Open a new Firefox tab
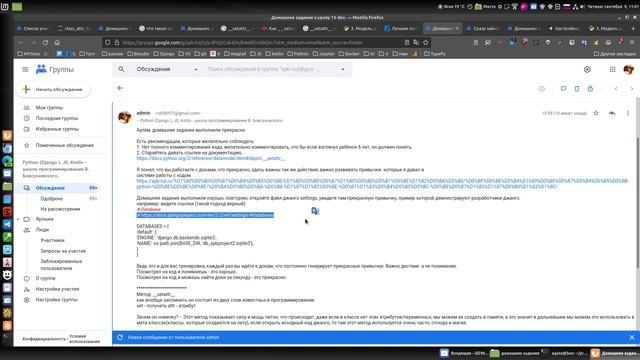This screenshot has height=360, width=640. [633, 29]
